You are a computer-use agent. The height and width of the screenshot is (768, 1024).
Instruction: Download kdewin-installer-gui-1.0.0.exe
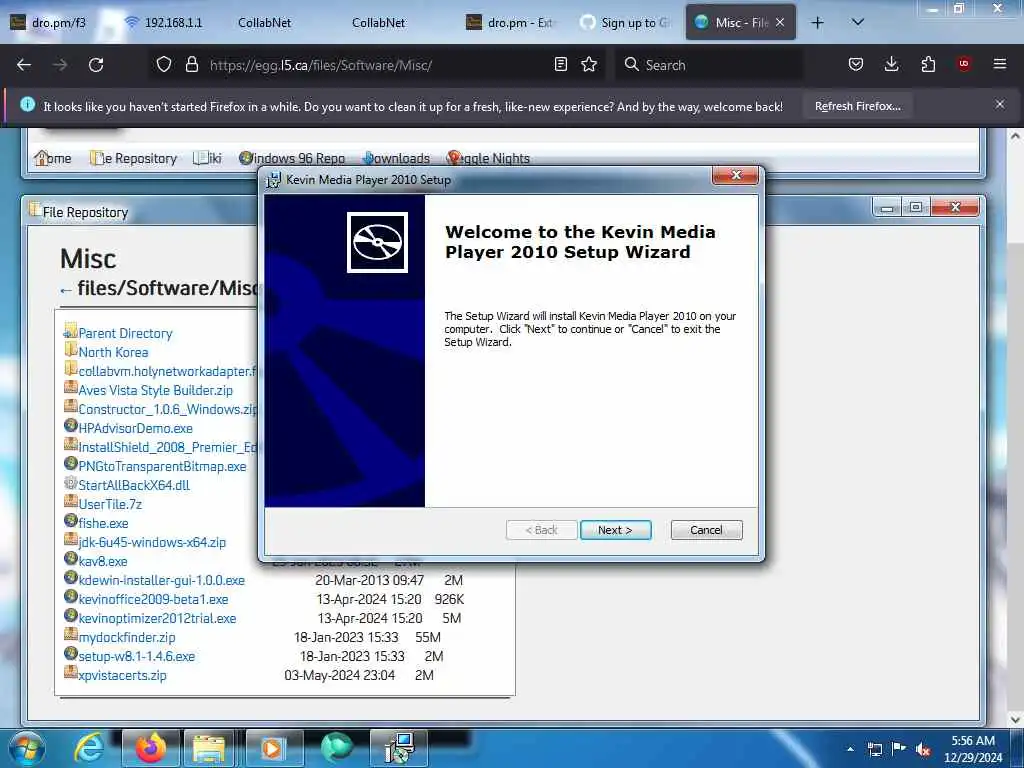point(161,580)
